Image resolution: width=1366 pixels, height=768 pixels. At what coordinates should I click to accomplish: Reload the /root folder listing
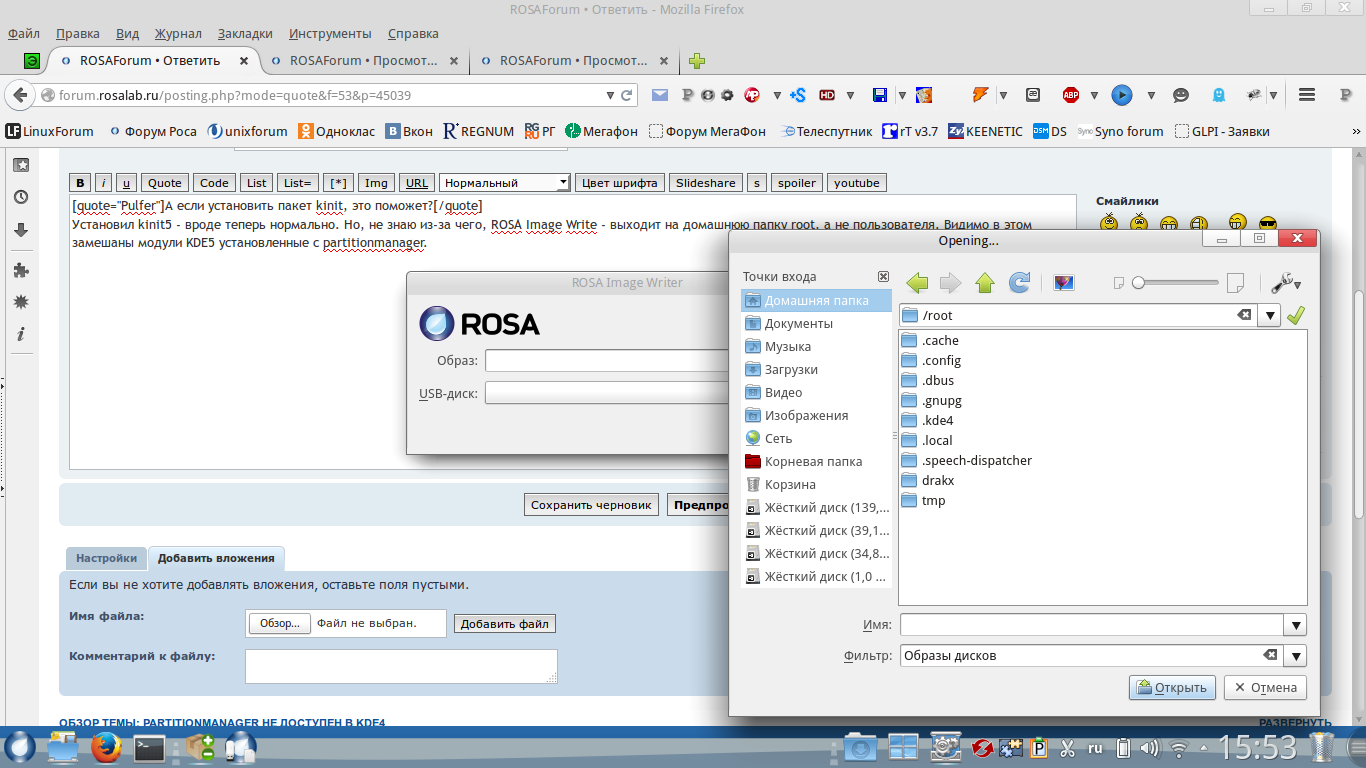pyautogui.click(x=1019, y=283)
